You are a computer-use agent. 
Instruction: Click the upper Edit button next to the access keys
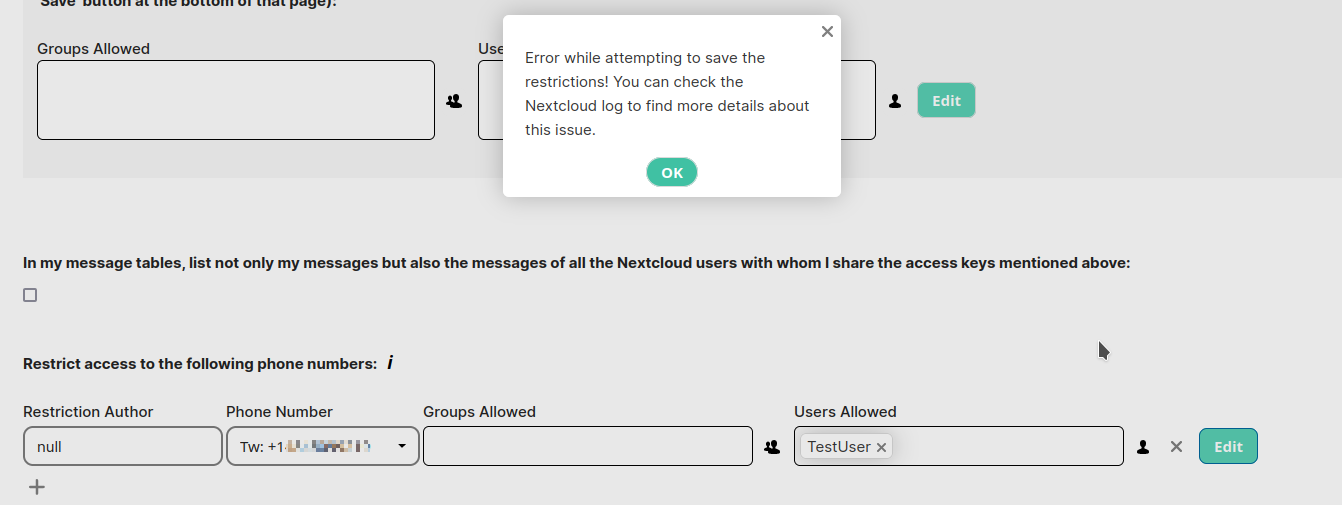click(x=946, y=100)
